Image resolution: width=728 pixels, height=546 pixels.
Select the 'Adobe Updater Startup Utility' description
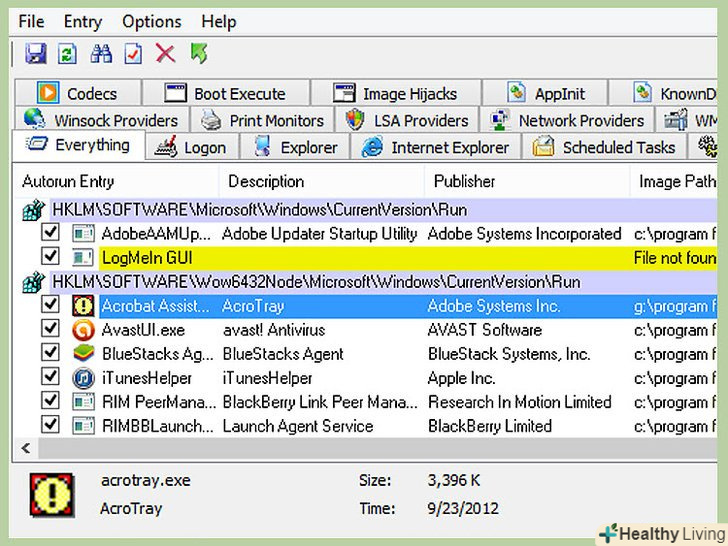pyautogui.click(x=319, y=234)
